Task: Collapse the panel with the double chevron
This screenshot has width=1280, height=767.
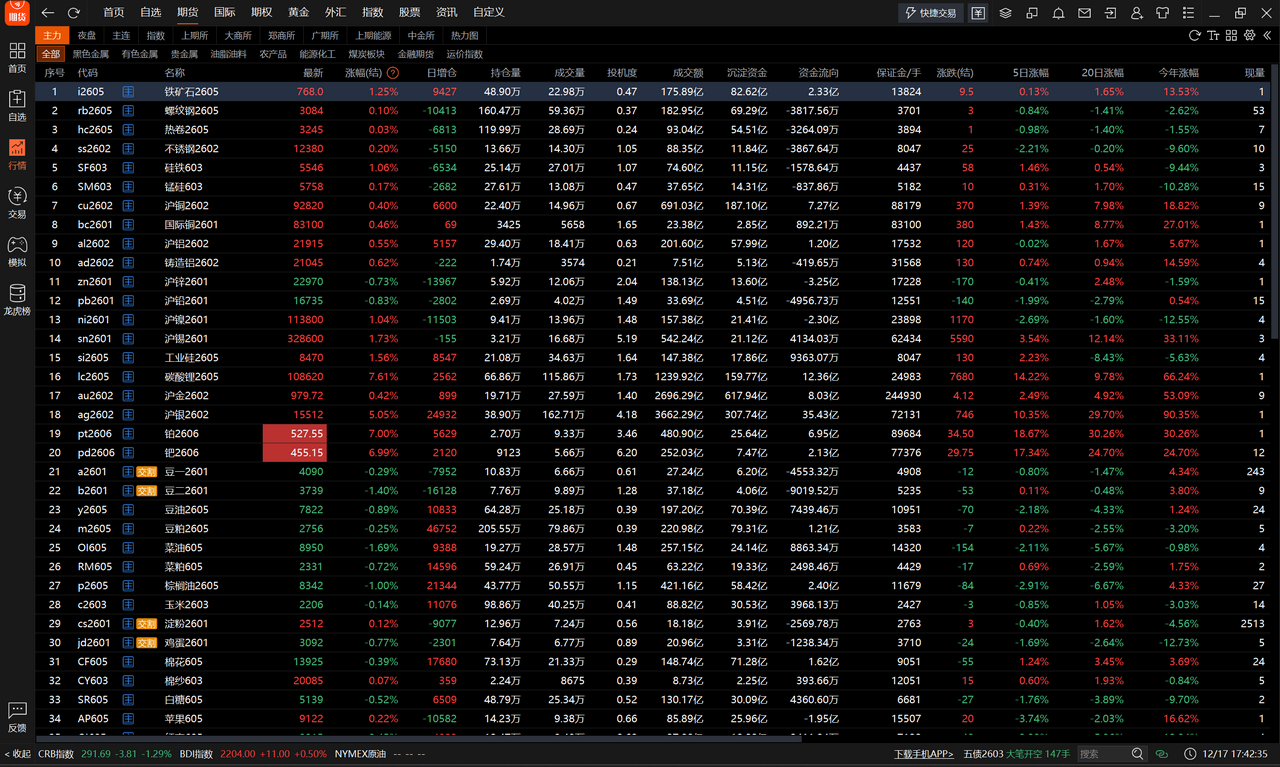Action: click(x=1268, y=35)
